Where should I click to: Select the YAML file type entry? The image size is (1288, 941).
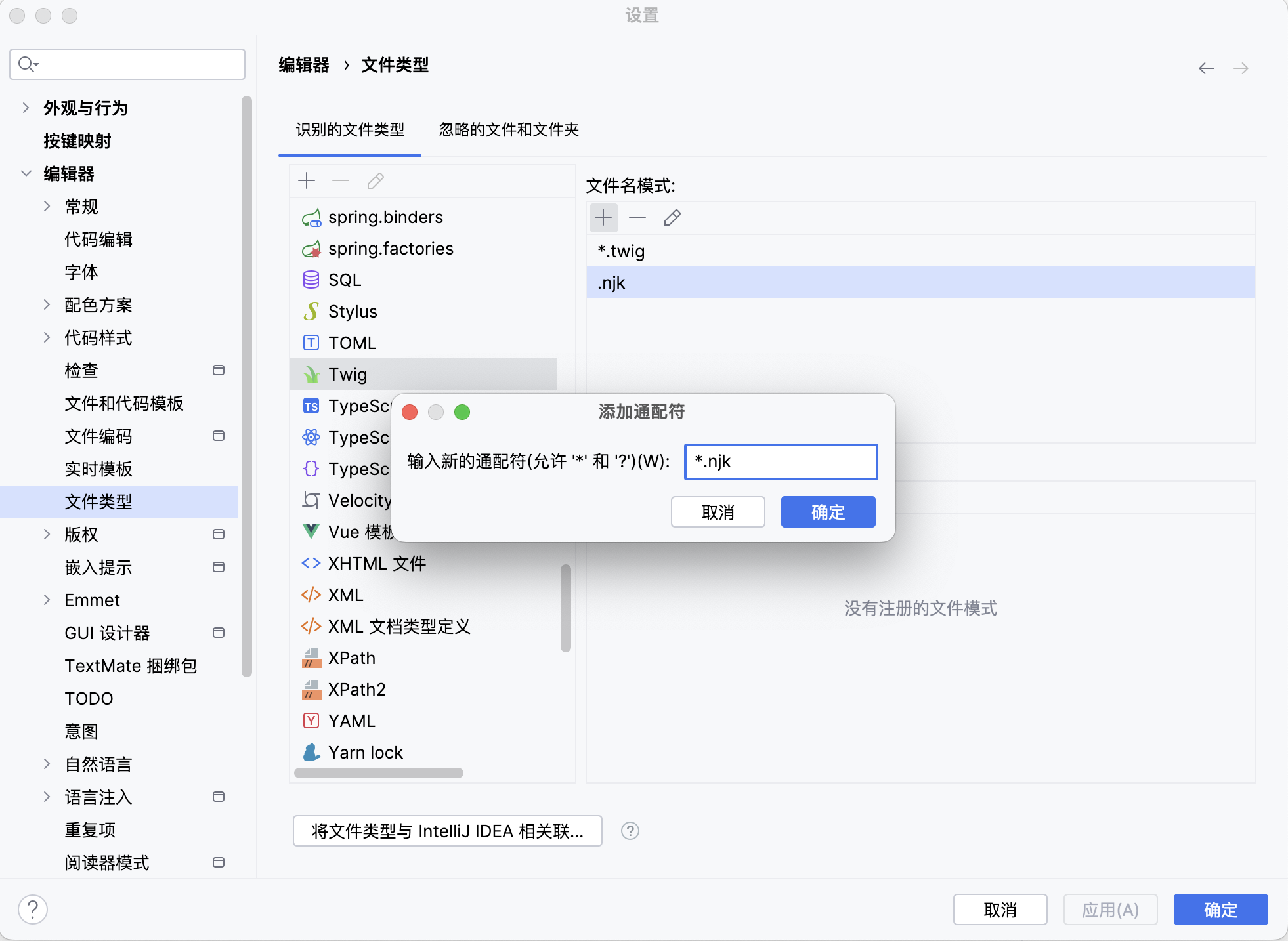click(x=351, y=721)
